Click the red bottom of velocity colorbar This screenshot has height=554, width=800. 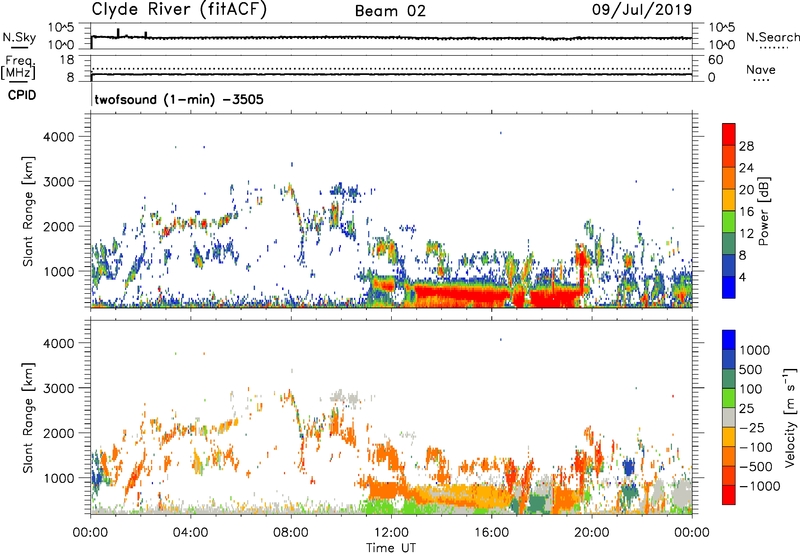[729, 495]
